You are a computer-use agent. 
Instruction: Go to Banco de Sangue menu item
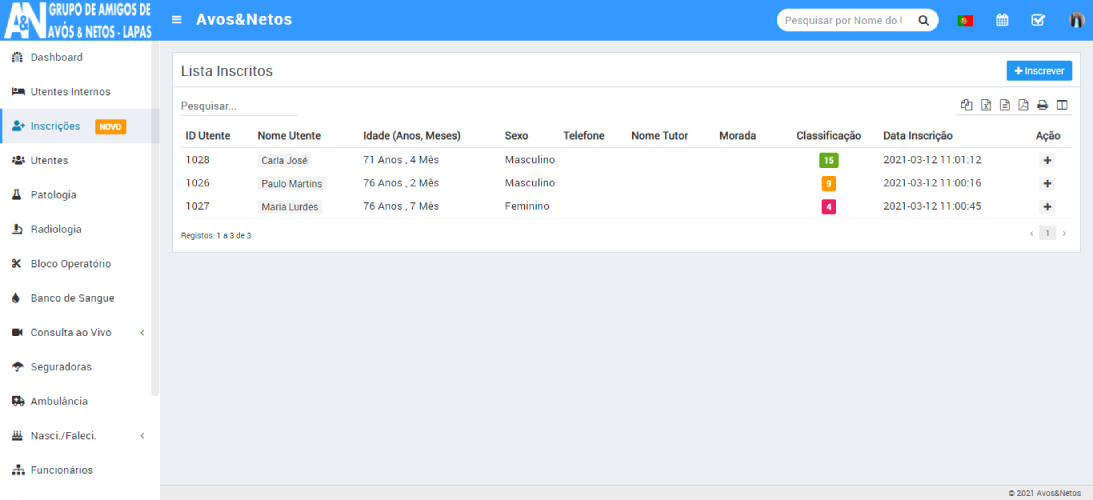[x=72, y=298]
